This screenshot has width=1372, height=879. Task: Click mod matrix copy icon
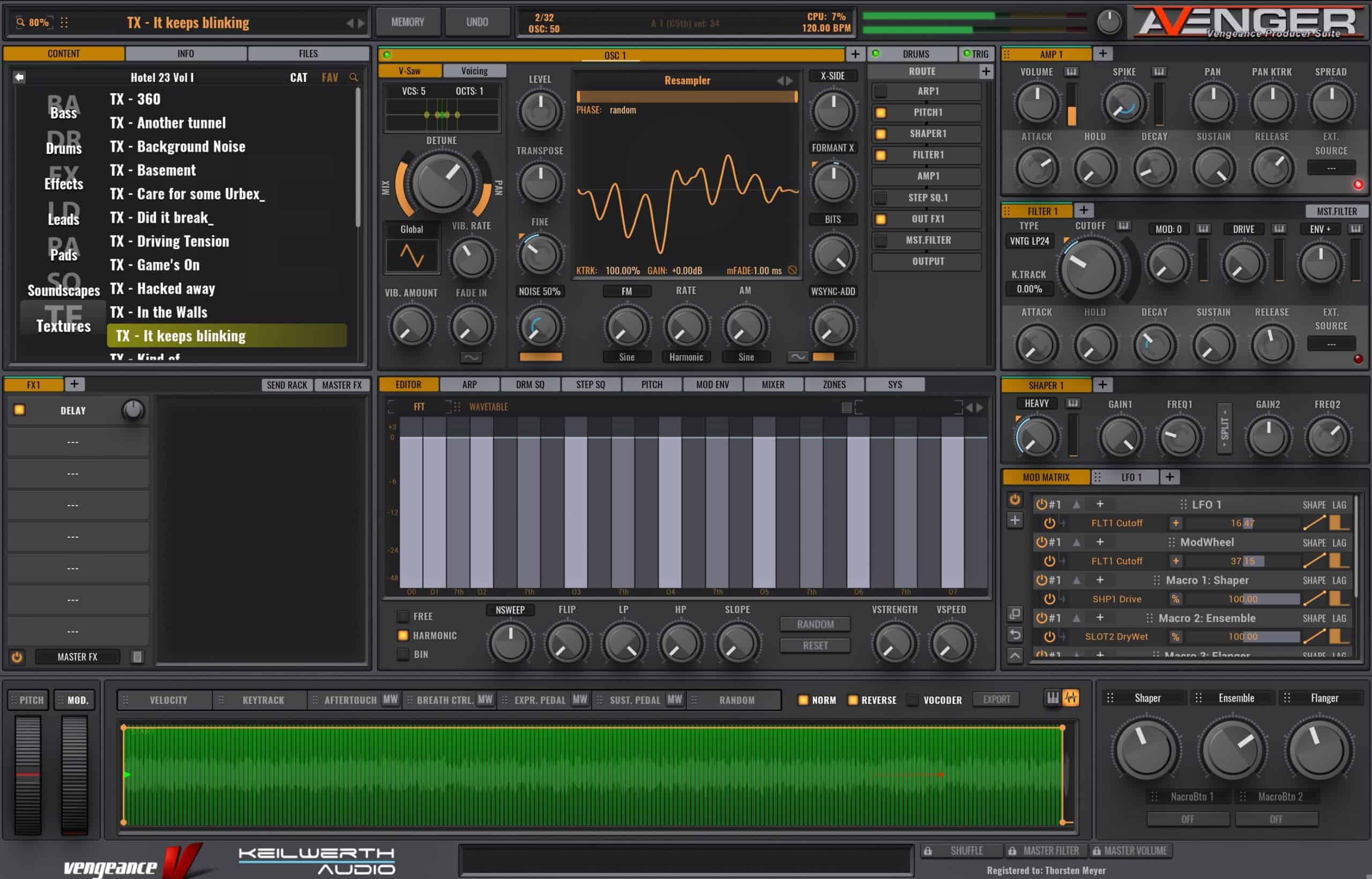[1015, 614]
